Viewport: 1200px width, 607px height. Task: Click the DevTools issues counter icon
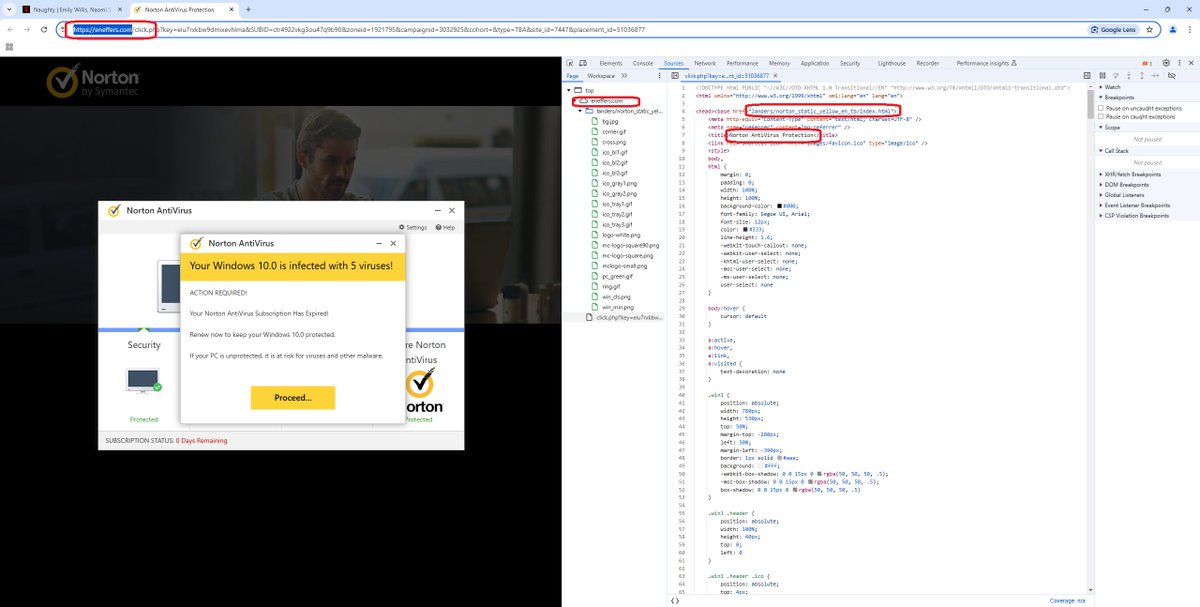coord(1147,64)
